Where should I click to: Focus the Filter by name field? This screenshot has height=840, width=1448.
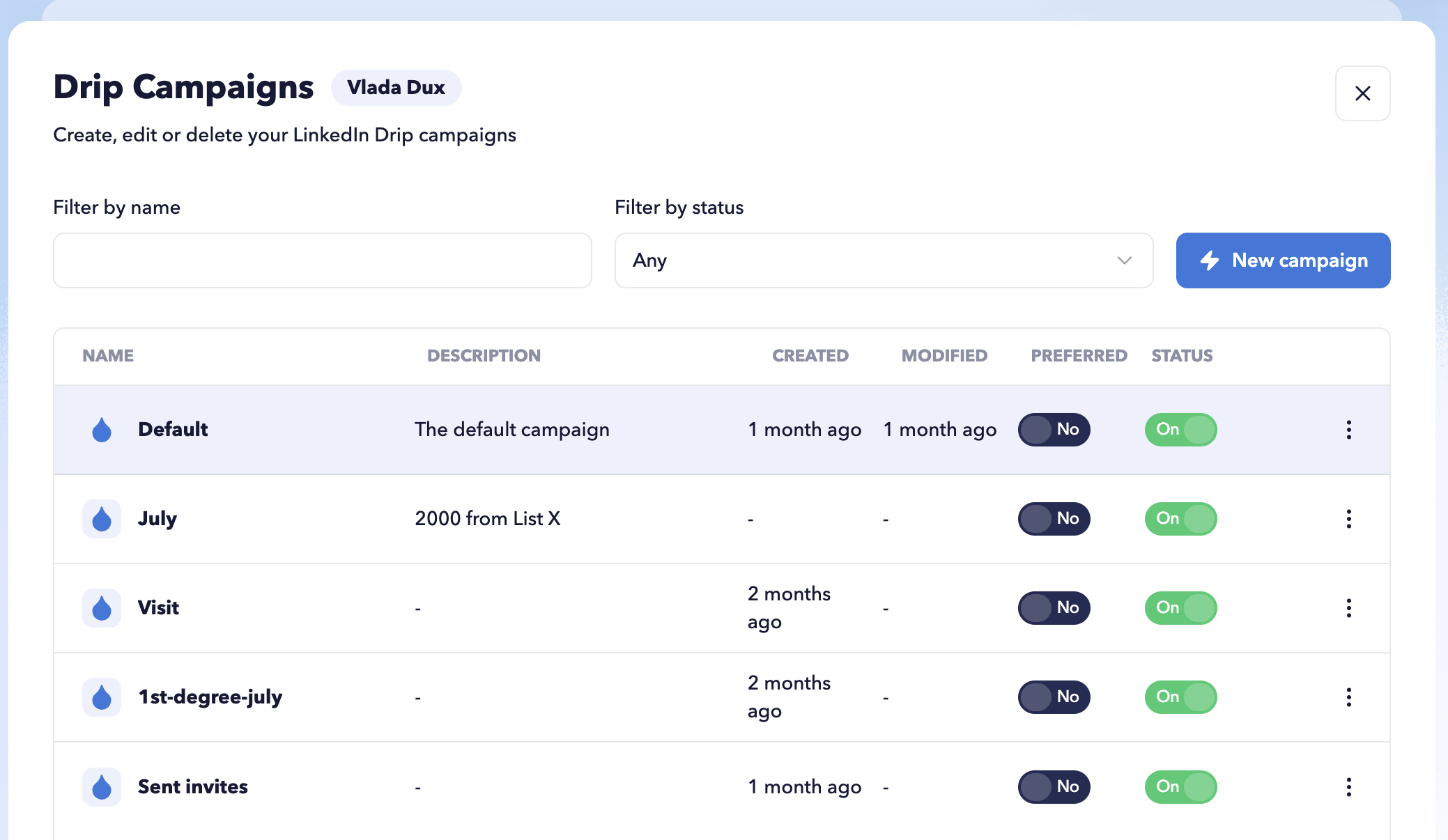tap(323, 260)
